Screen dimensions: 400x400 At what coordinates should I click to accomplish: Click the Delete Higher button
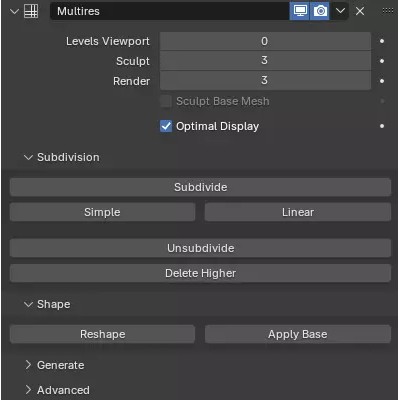[200, 273]
